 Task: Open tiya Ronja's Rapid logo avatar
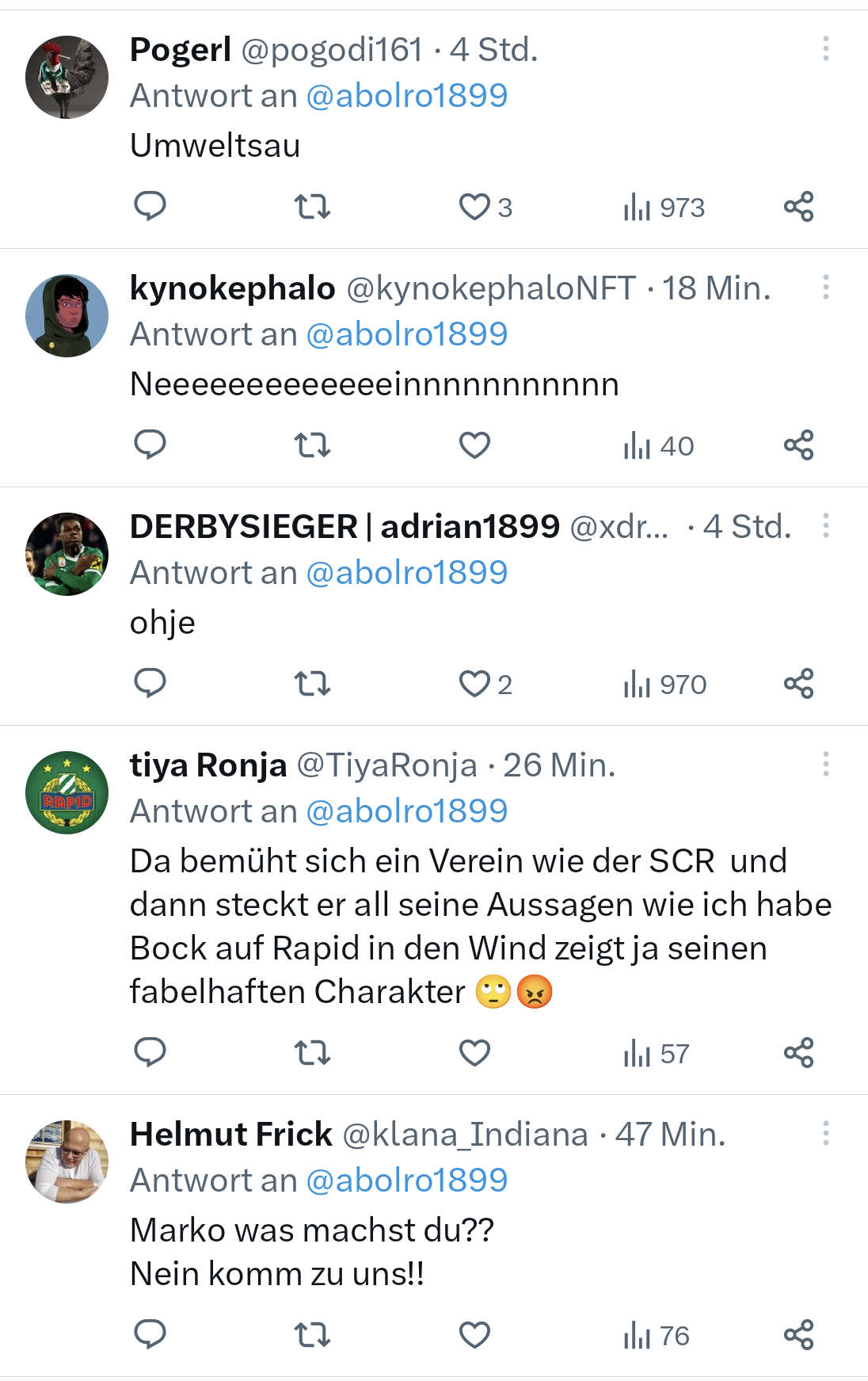pyautogui.click(x=67, y=792)
